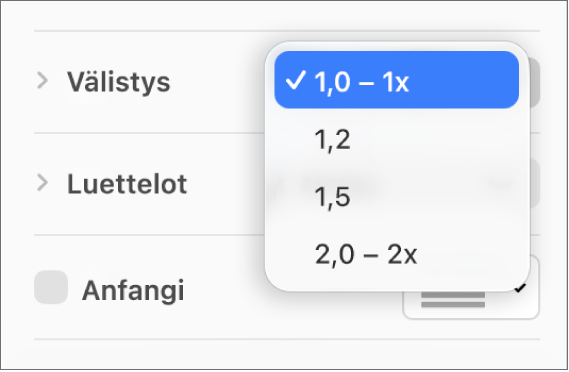
Task: Choose 1,5 line spacing from menu
Action: [x=396, y=197]
